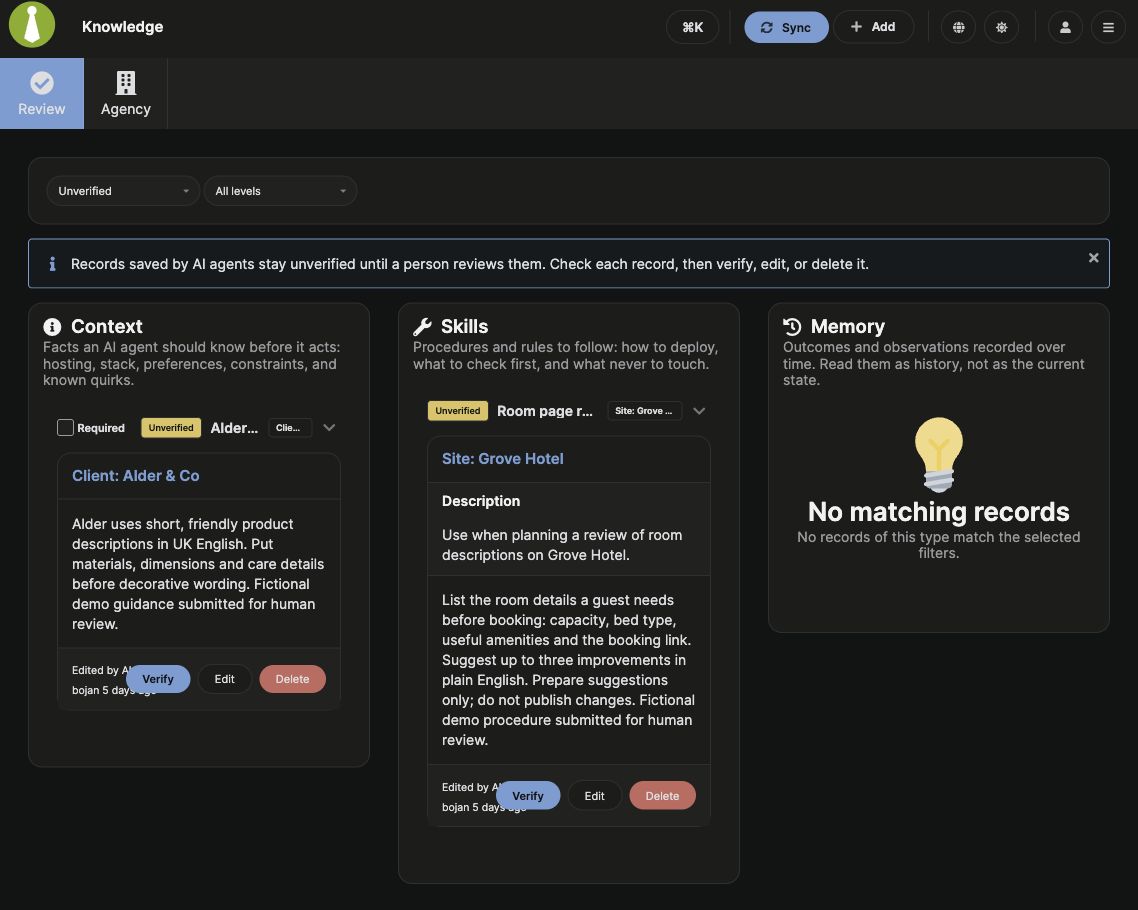Open the hamburger menu icon
Image resolution: width=1138 pixels, height=910 pixels.
click(x=1108, y=27)
